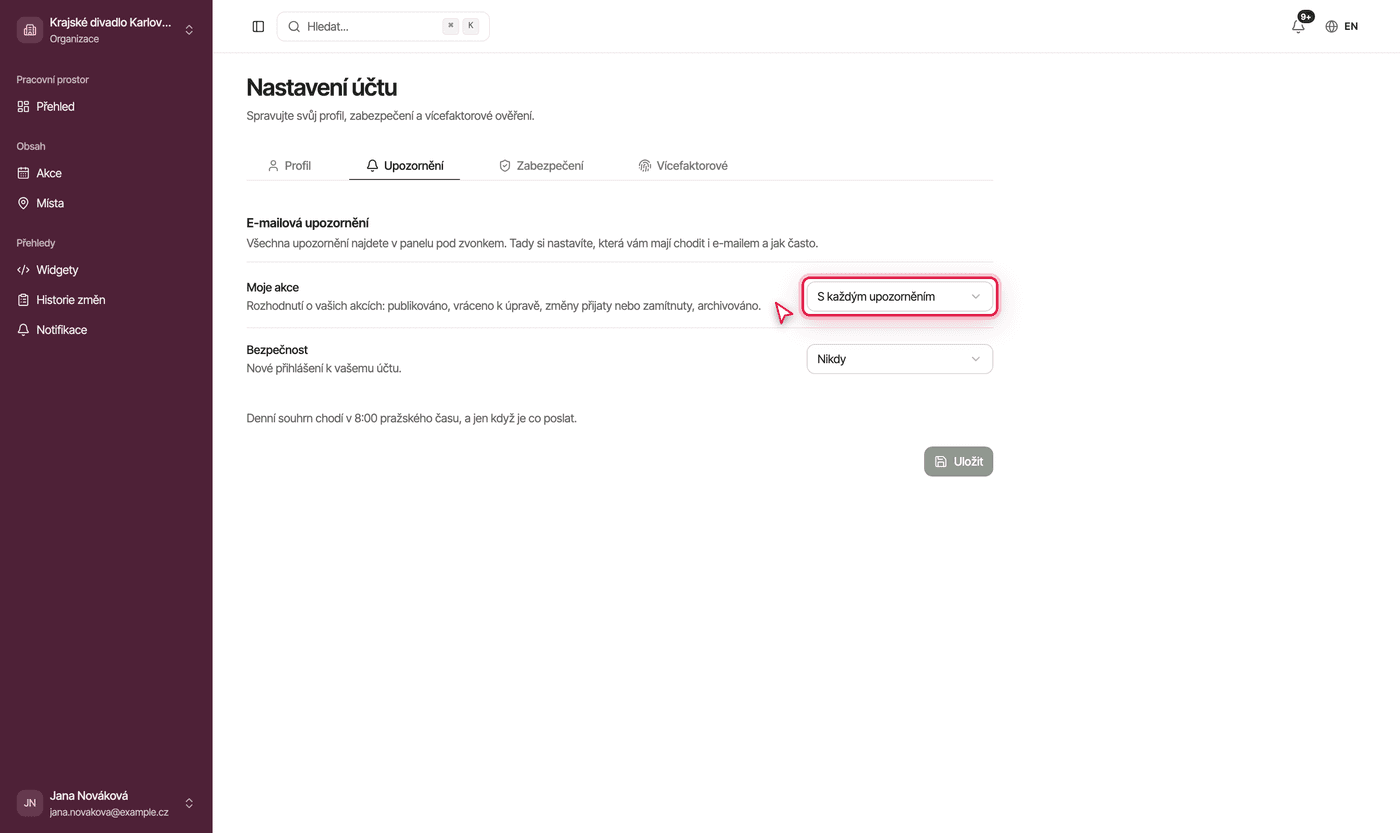This screenshot has width=1400, height=833.
Task: Open the notifications bell in header
Action: (x=1299, y=26)
